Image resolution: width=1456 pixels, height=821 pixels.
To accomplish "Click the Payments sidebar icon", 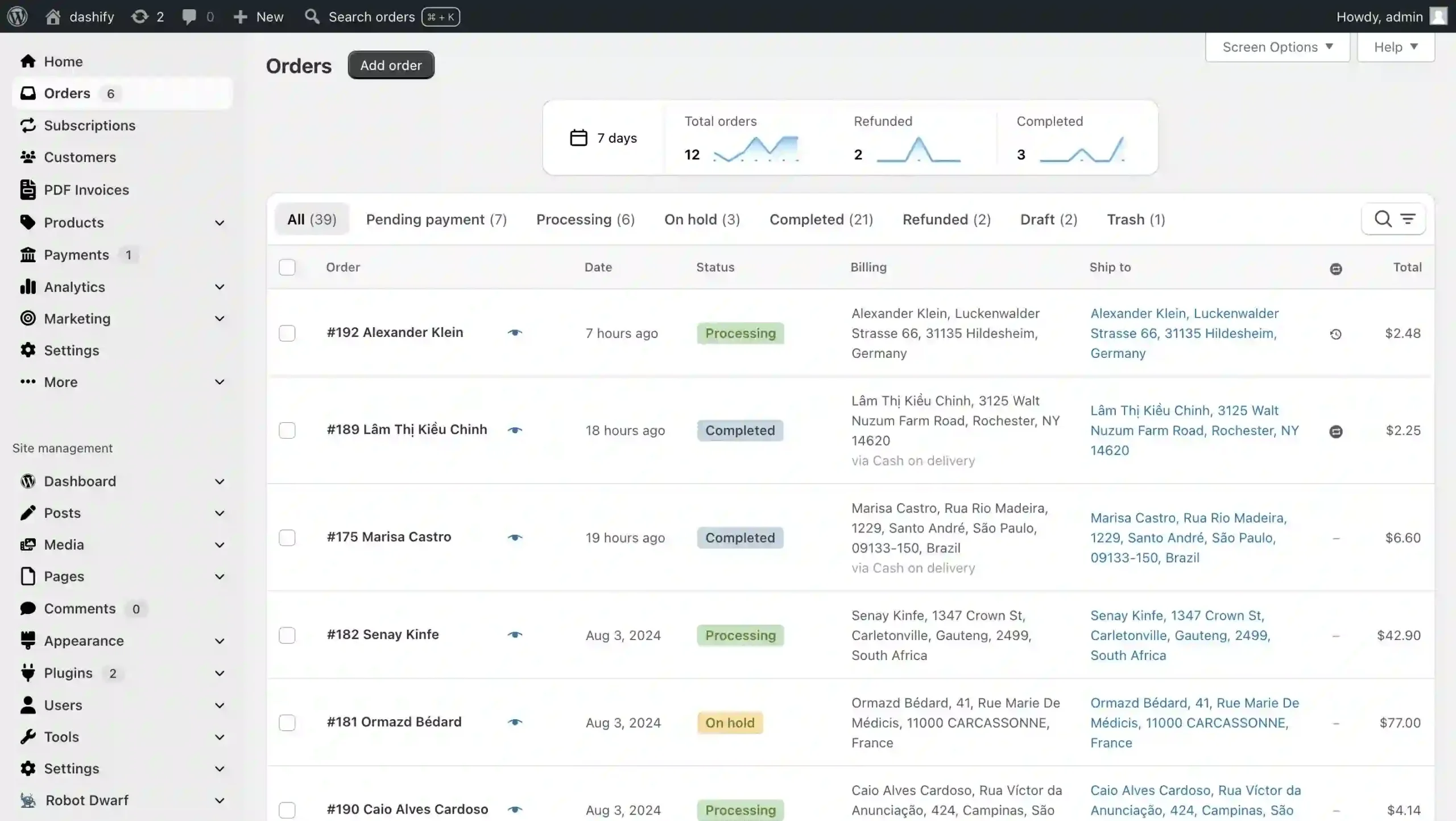I will (x=27, y=254).
